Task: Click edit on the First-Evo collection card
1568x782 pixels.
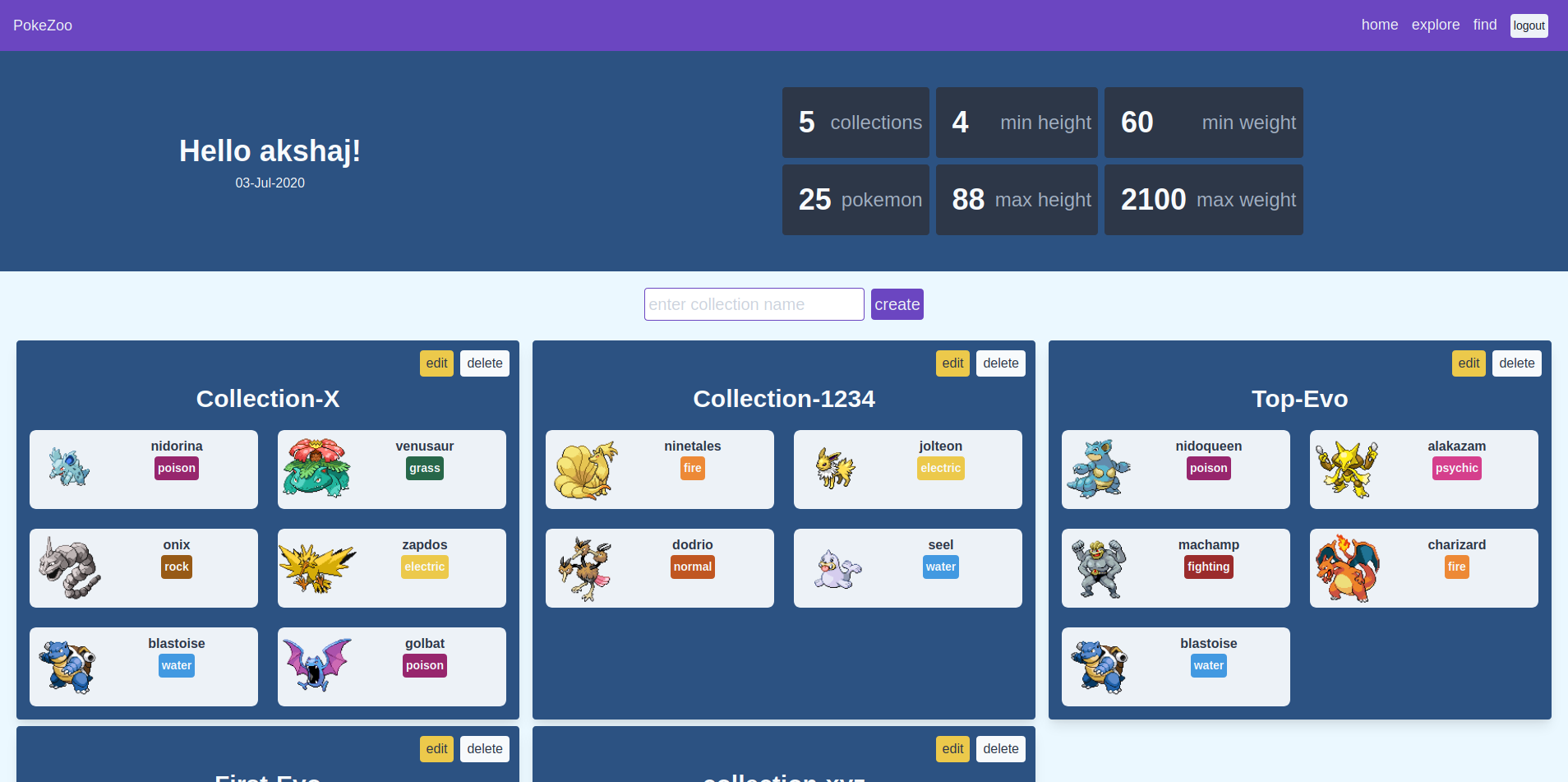Action: click(x=437, y=749)
